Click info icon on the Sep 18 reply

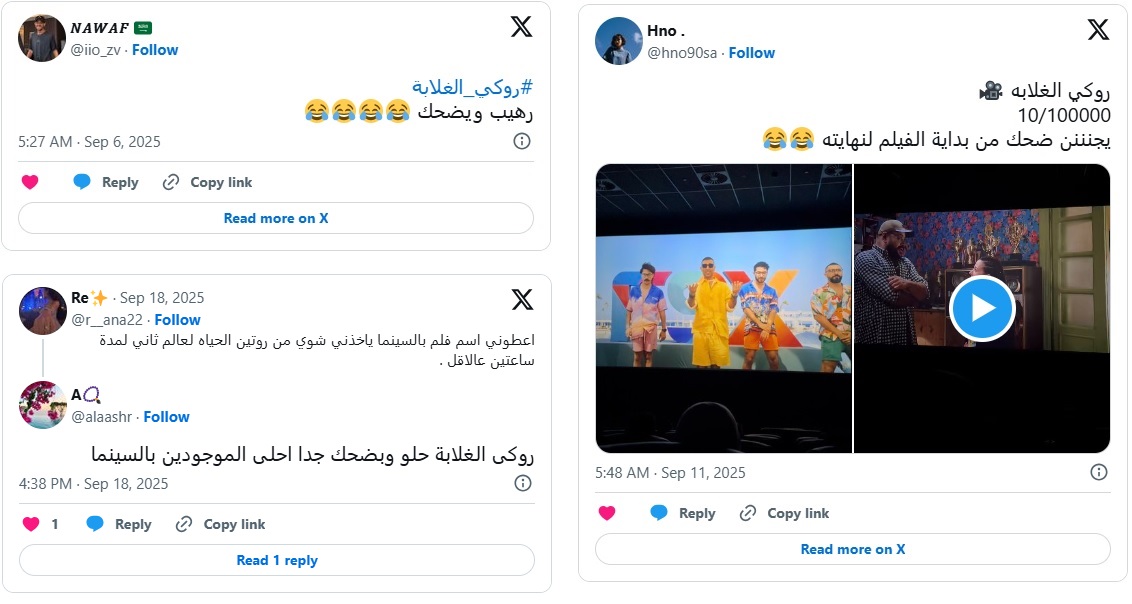point(522,484)
